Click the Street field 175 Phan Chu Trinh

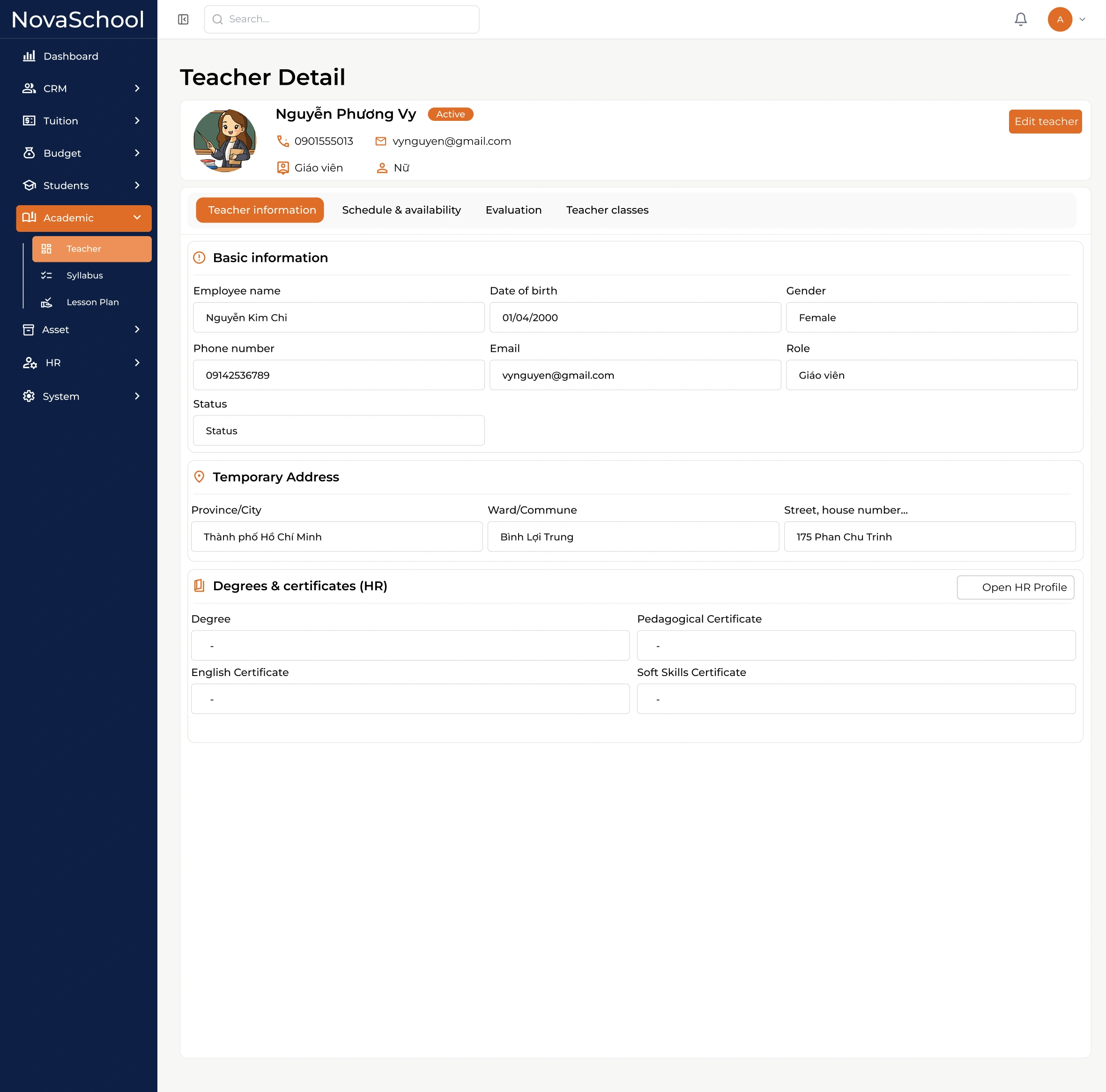930,536
